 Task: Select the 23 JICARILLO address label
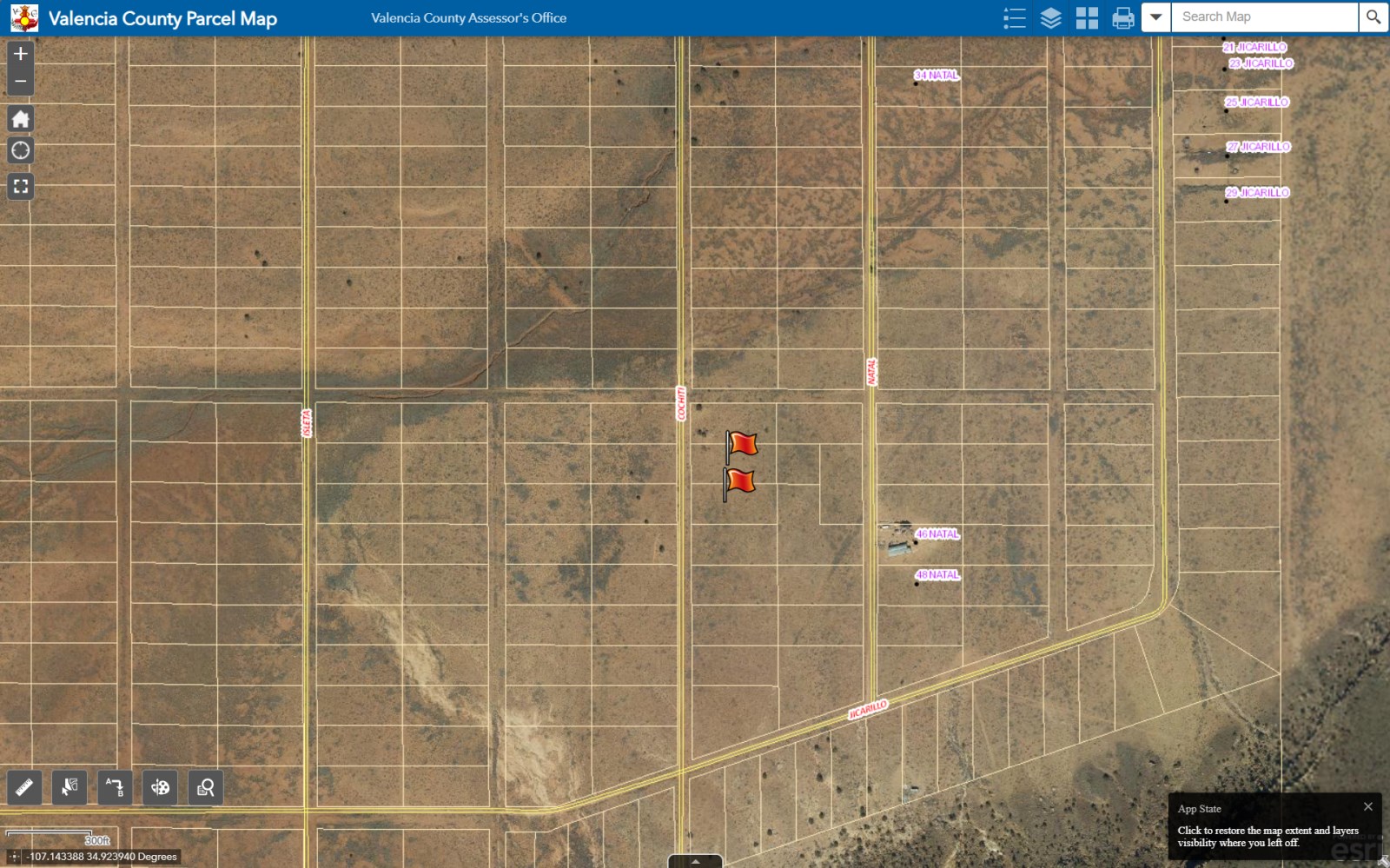[x=1261, y=64]
